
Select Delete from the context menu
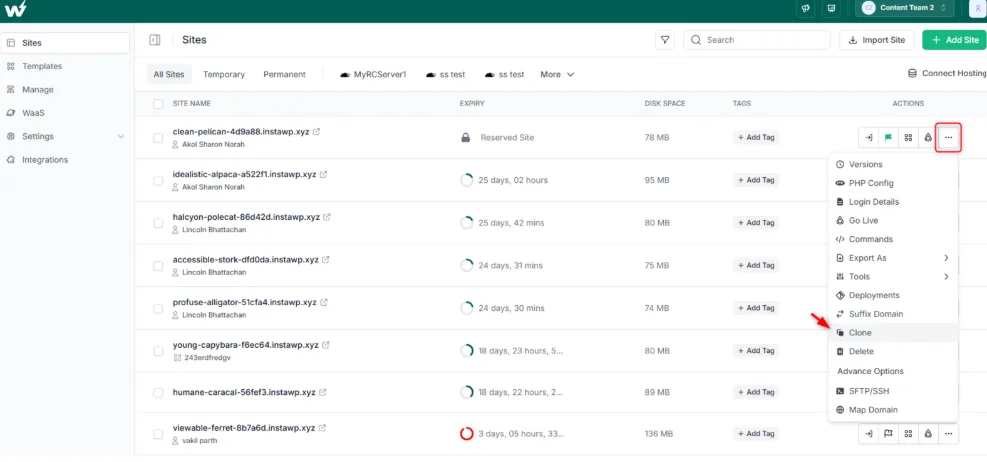pyautogui.click(x=893, y=351)
